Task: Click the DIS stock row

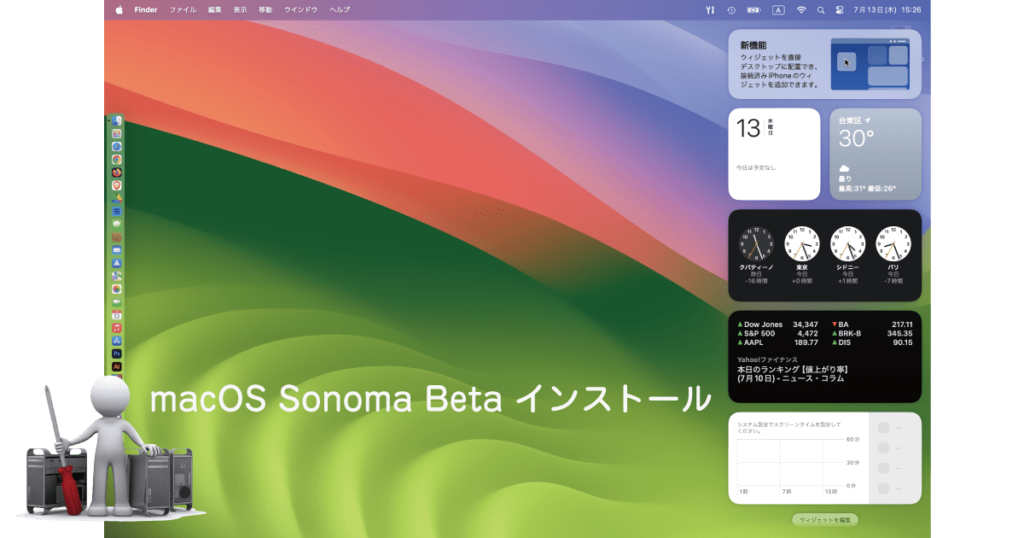Action: click(872, 343)
